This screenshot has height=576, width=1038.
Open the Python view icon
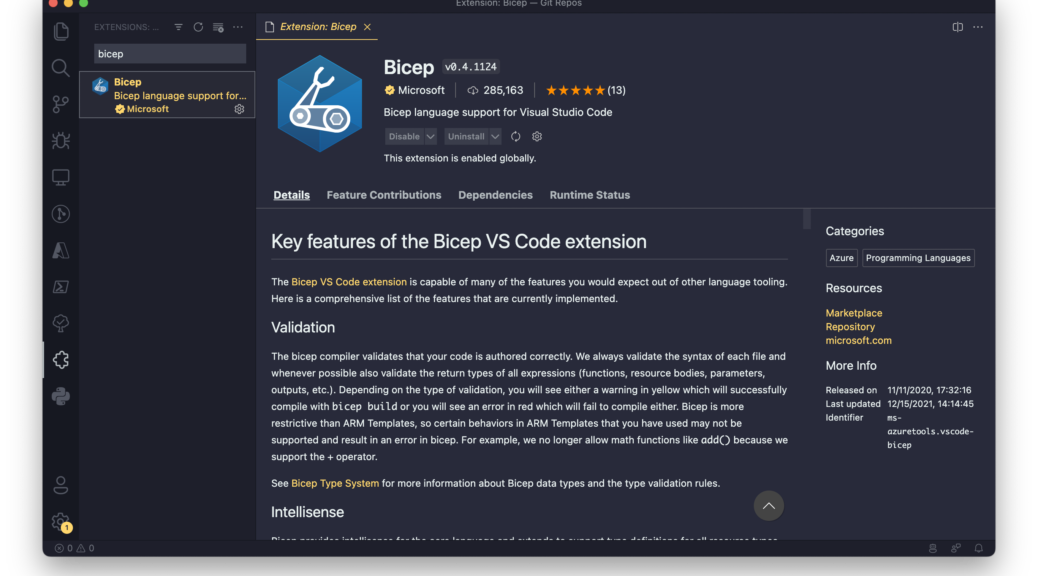(x=61, y=397)
